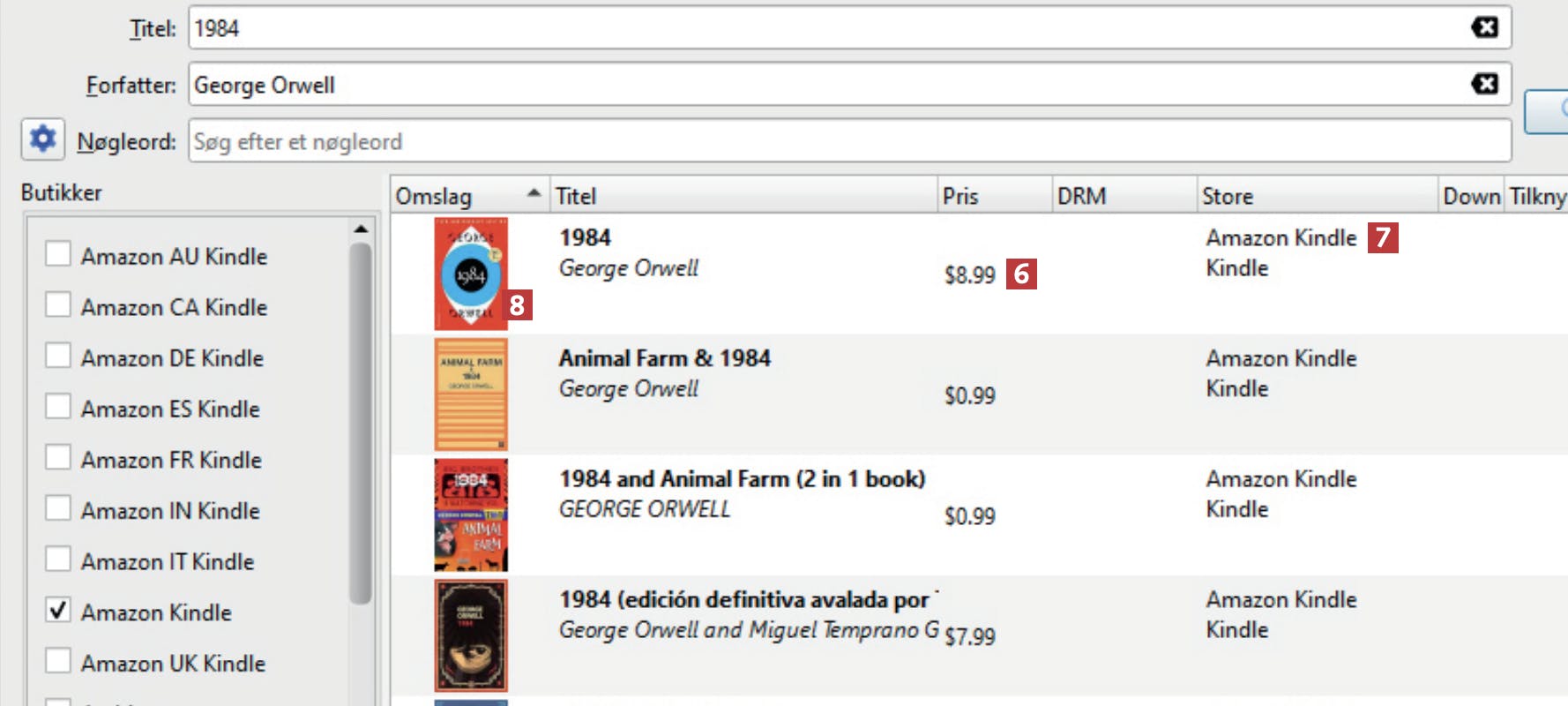Screen dimensions: 1568x706
Task: Click the 1984 edición definitiva cover
Action: pos(470,635)
